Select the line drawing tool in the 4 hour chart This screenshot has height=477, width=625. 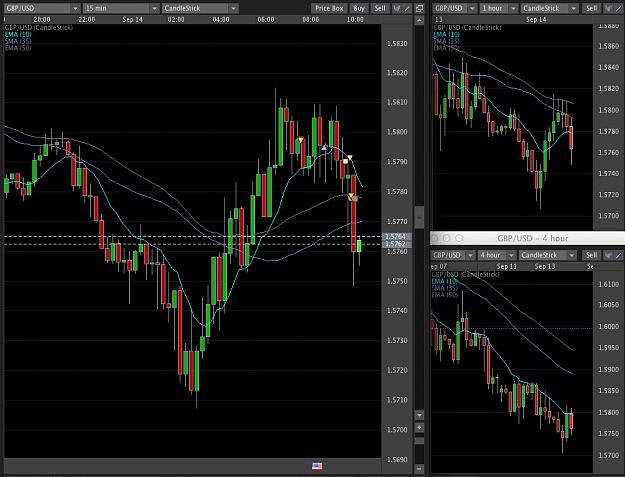619,255
